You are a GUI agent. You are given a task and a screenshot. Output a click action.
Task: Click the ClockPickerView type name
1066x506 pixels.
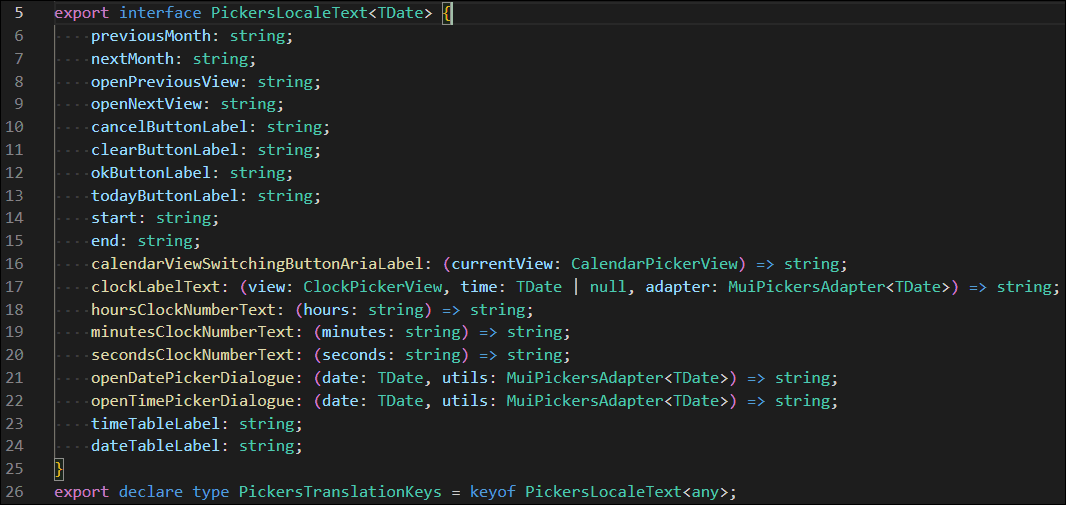click(x=373, y=287)
